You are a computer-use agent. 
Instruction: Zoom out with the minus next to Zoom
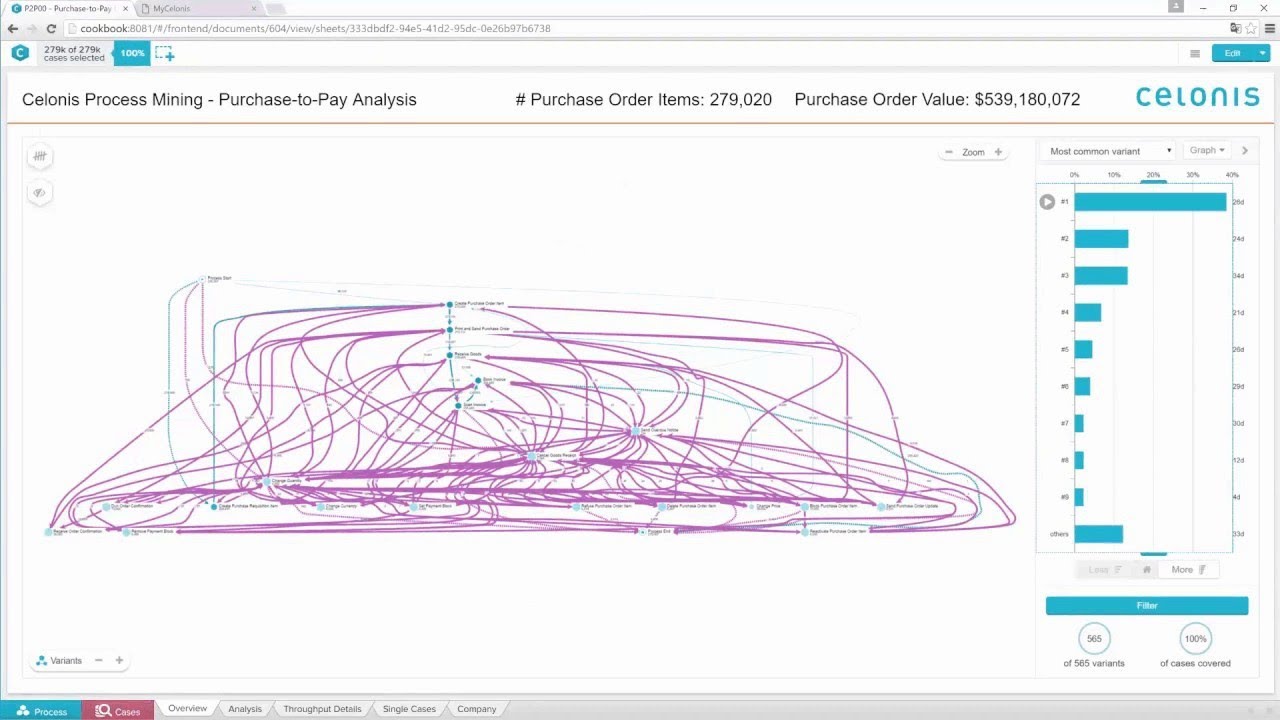pos(949,152)
